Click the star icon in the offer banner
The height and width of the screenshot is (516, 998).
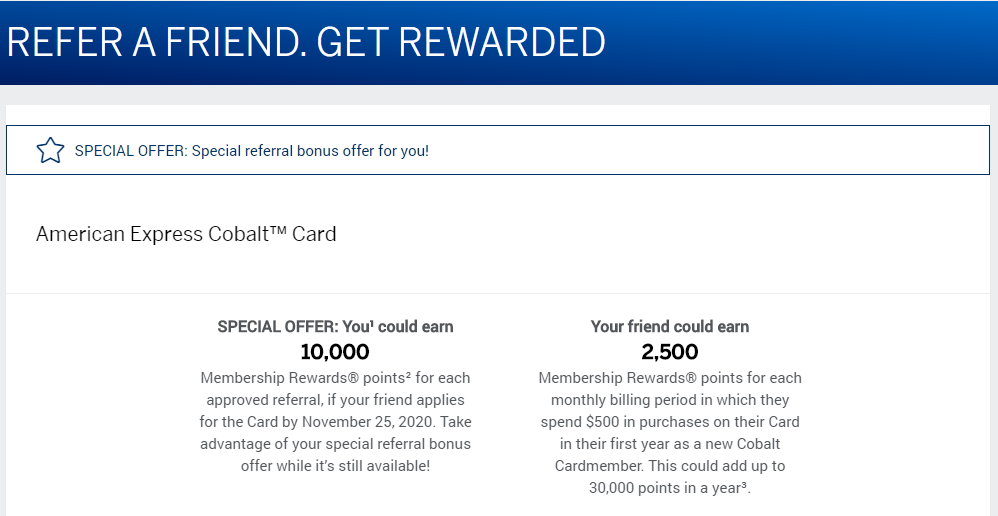tap(50, 151)
